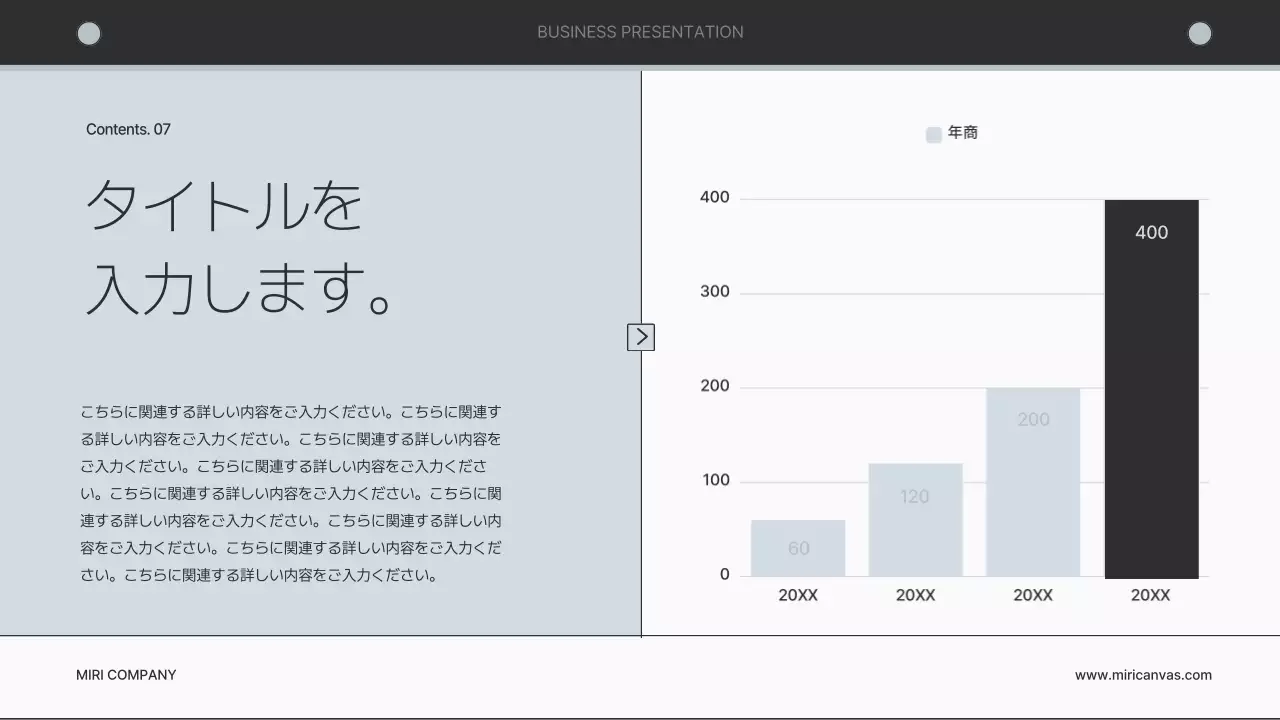
Task: Click the 20XX label under the dark bar
Action: [1150, 595]
